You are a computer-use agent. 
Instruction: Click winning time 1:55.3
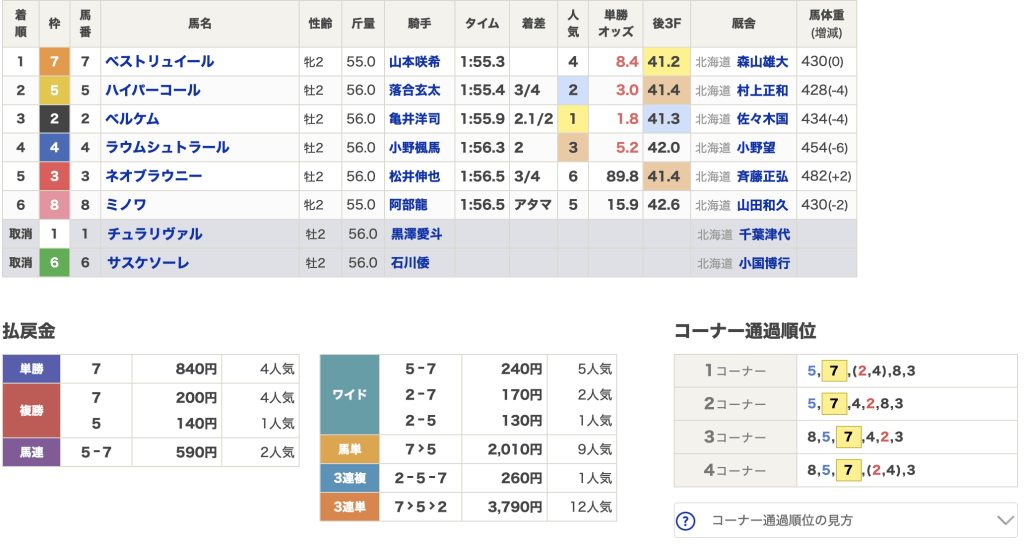click(x=482, y=61)
